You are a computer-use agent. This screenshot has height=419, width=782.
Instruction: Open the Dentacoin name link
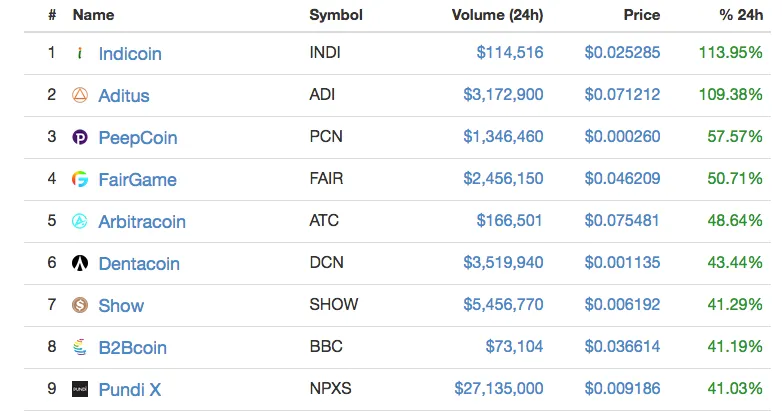139,263
